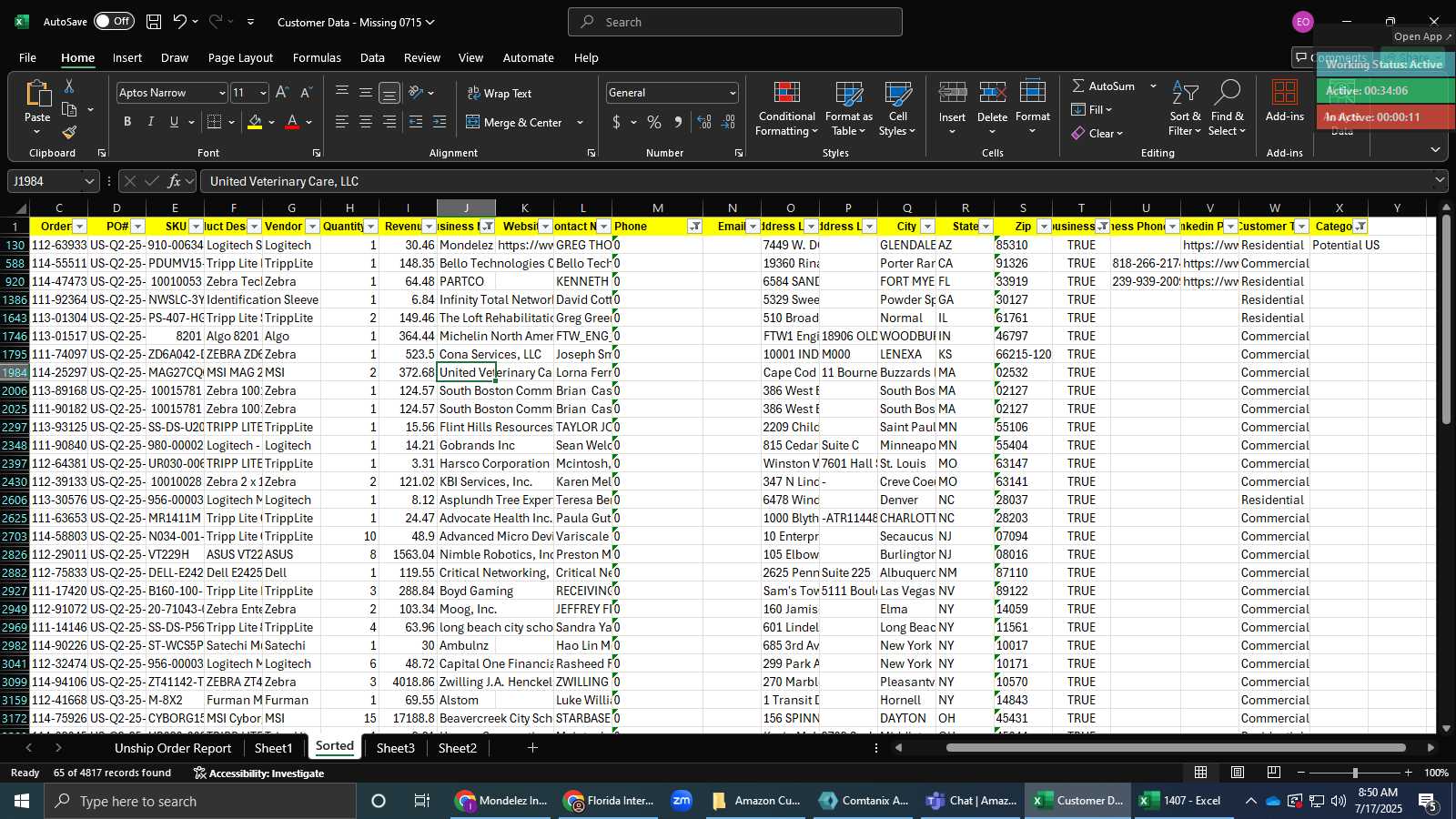The width and height of the screenshot is (1456, 819).
Task: Open the Order column filter dropdown
Action: [x=79, y=227]
